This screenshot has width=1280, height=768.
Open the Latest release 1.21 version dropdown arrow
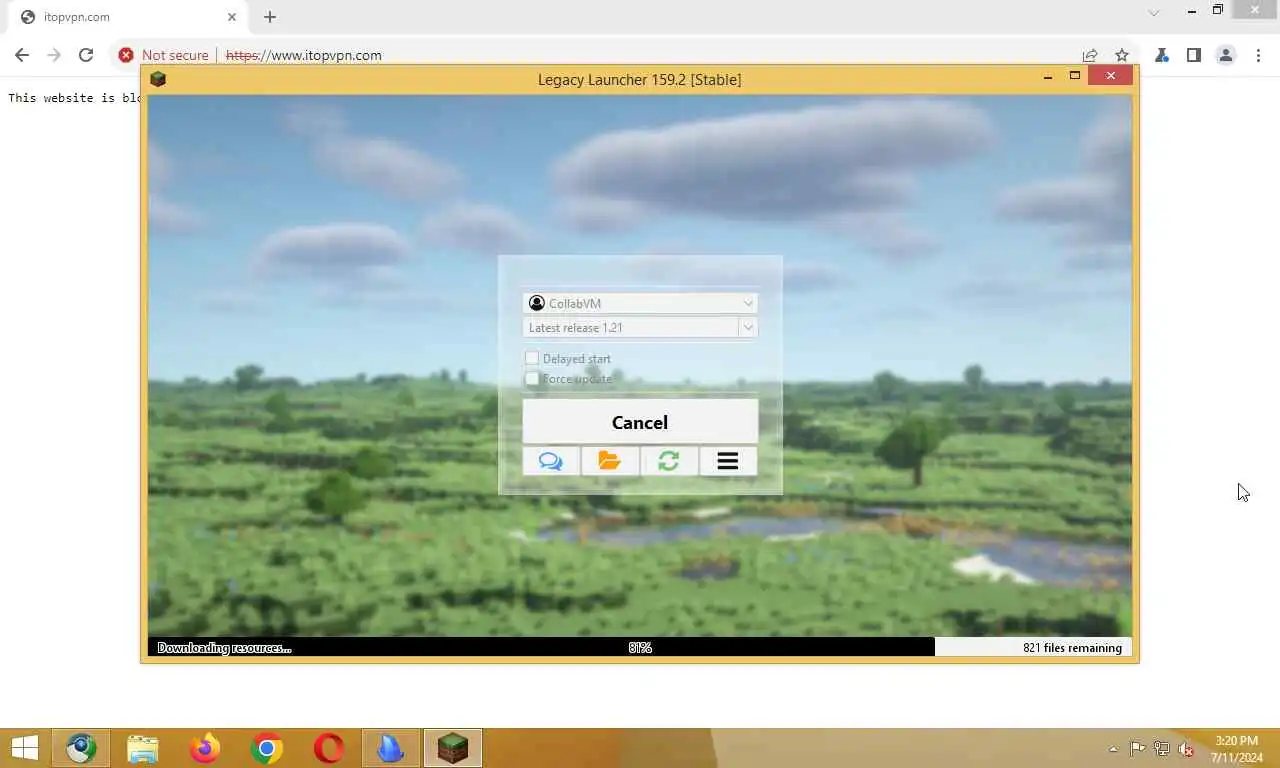tap(748, 327)
